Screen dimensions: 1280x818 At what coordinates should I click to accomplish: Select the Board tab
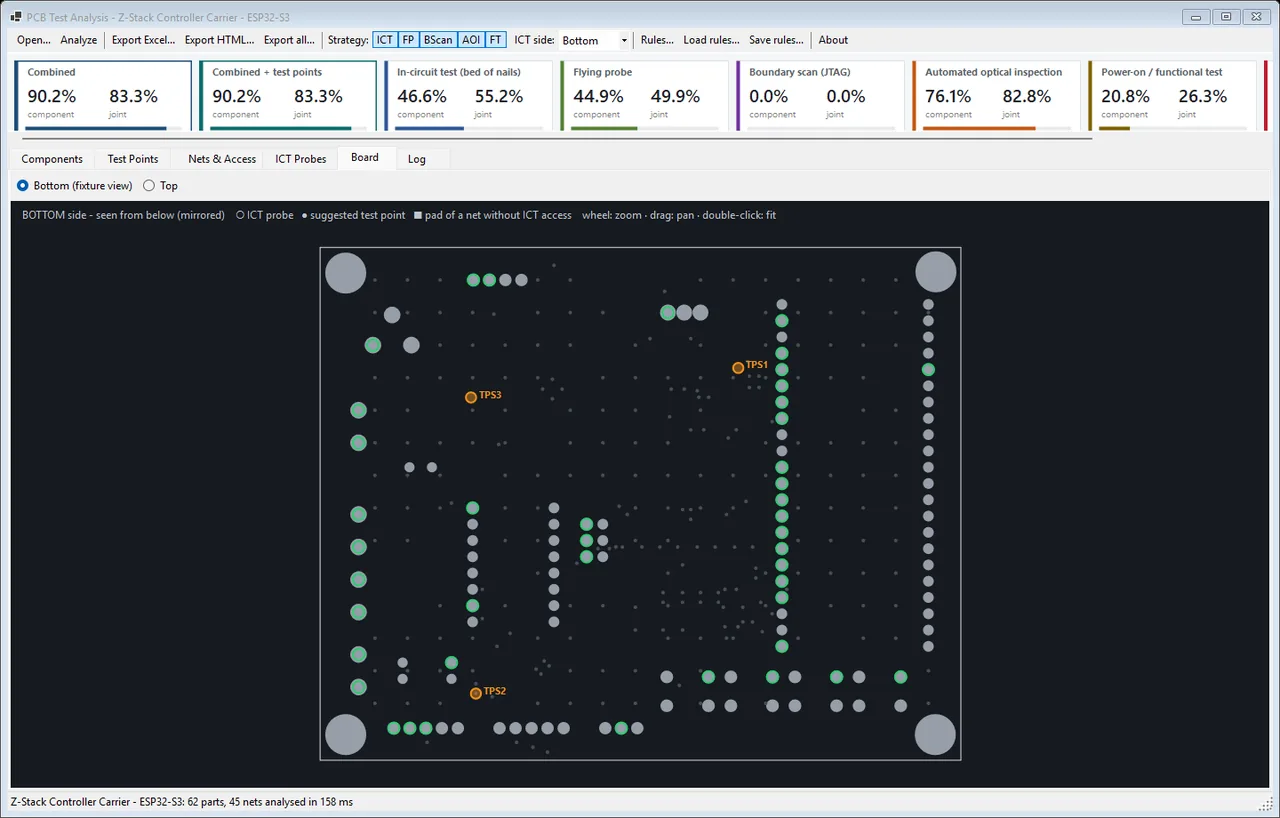pos(365,158)
